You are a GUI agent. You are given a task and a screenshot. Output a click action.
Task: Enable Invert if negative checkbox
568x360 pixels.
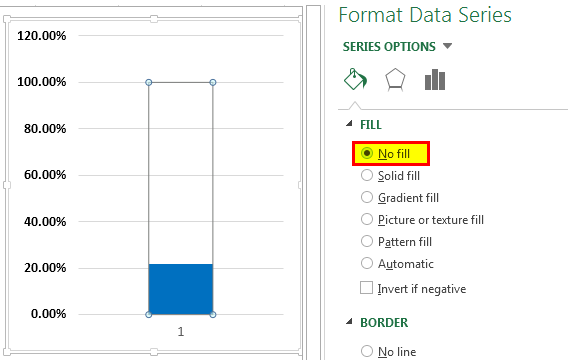[x=366, y=288]
